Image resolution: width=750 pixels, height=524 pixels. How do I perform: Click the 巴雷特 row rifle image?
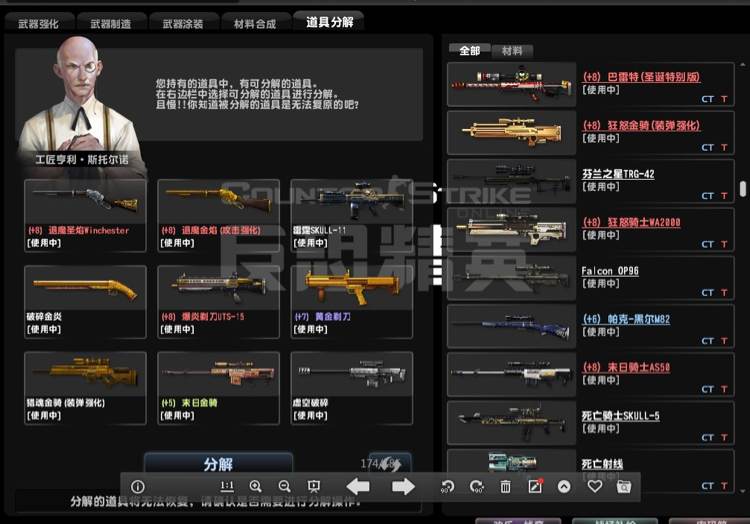point(511,84)
